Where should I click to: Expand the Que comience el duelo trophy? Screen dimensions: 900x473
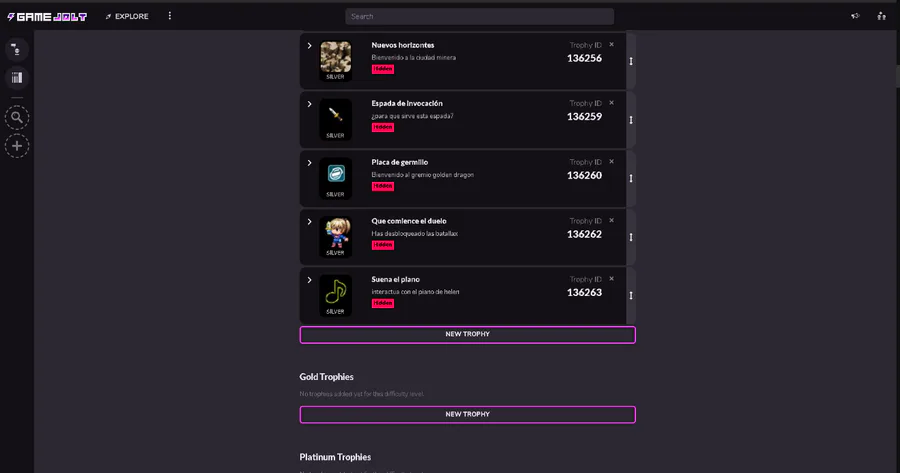point(309,221)
